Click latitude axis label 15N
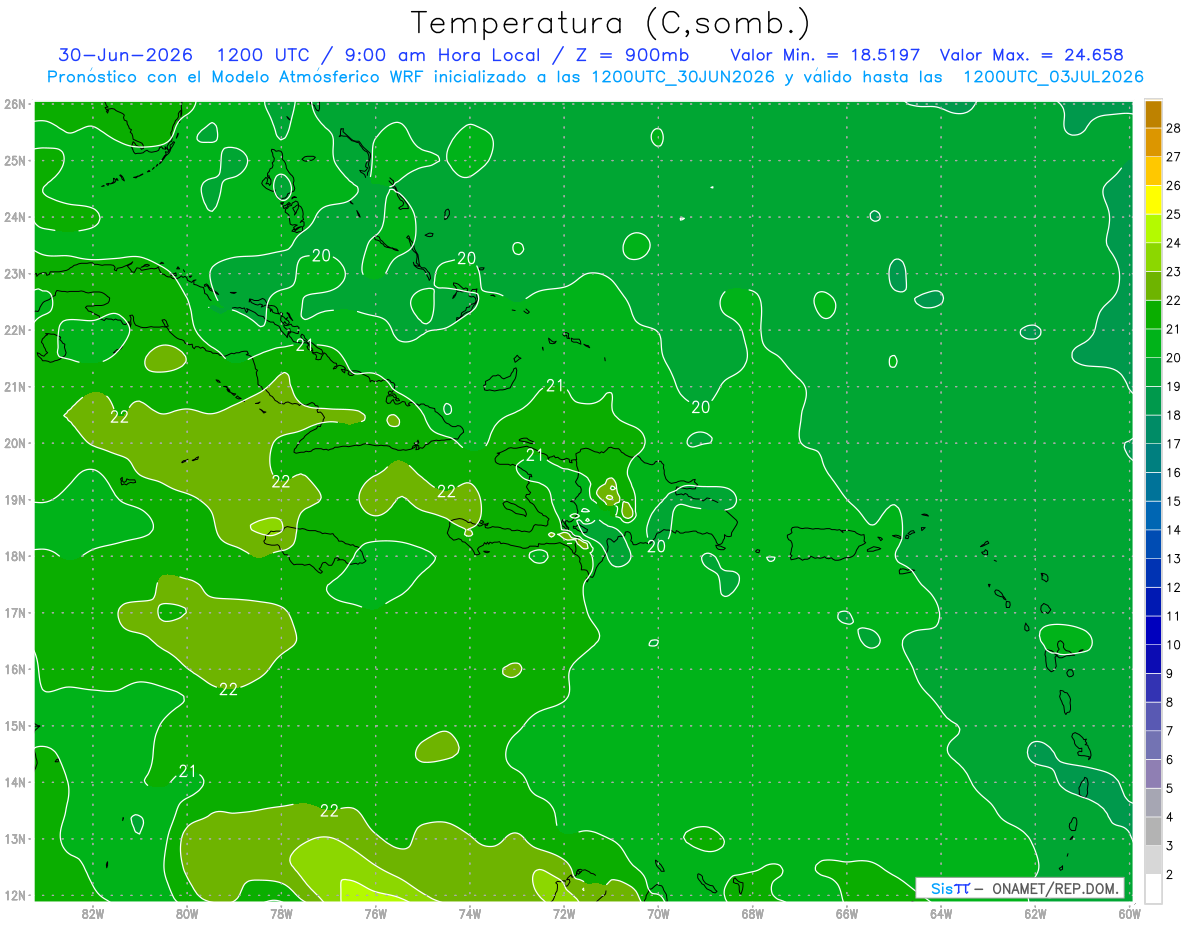 coord(14,725)
